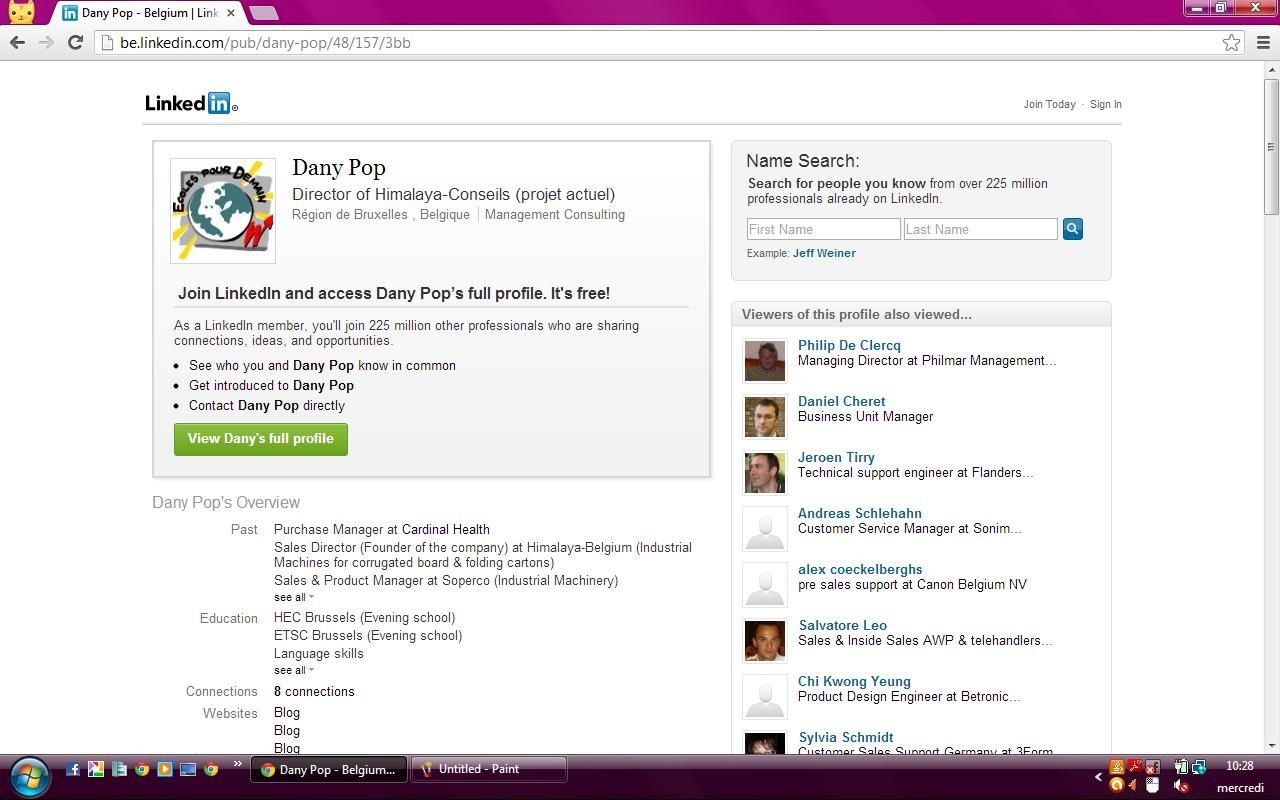
Task: Click the name search magnifier button
Action: [x=1072, y=229]
